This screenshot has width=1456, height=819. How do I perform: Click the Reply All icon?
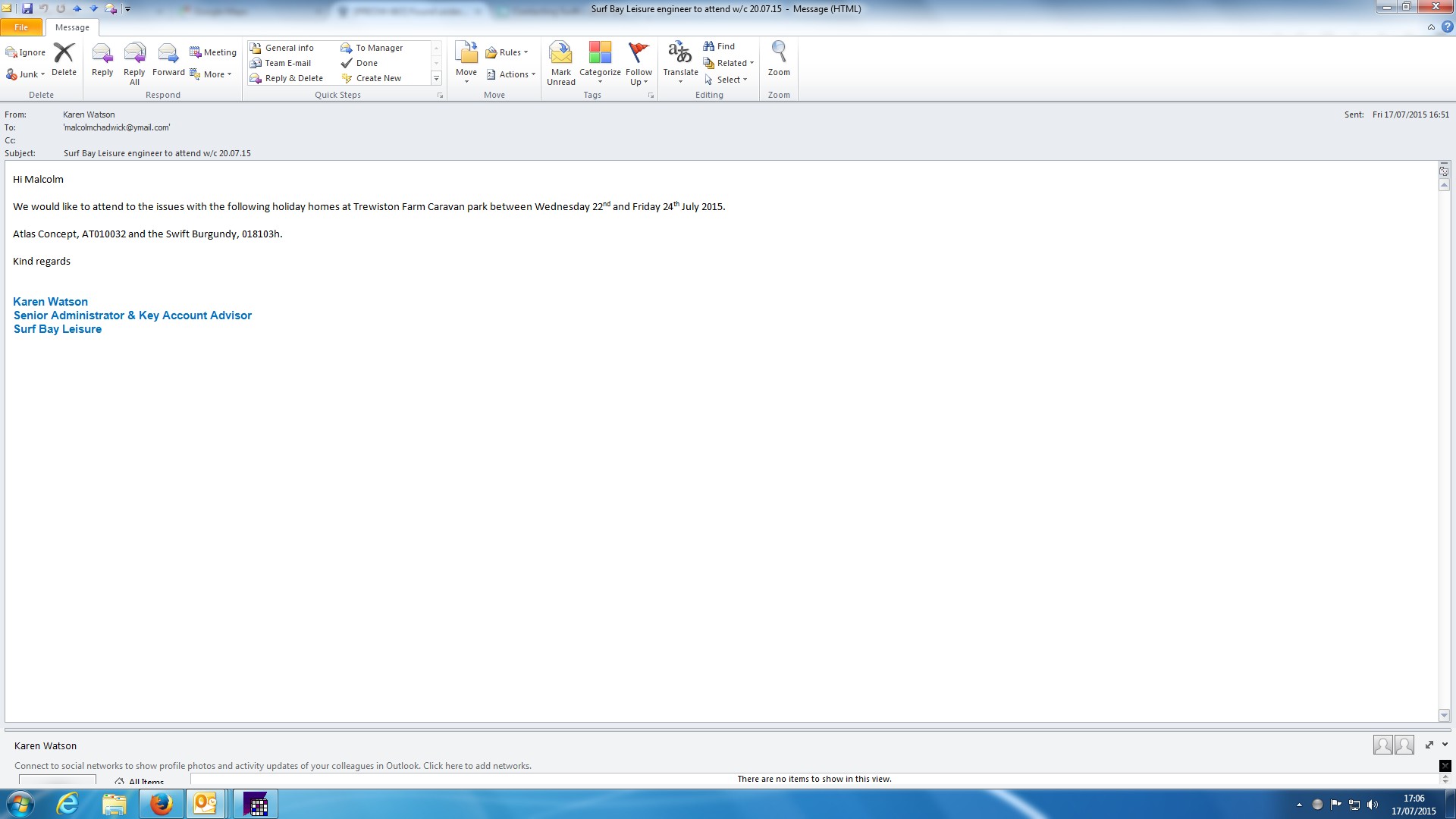(134, 55)
